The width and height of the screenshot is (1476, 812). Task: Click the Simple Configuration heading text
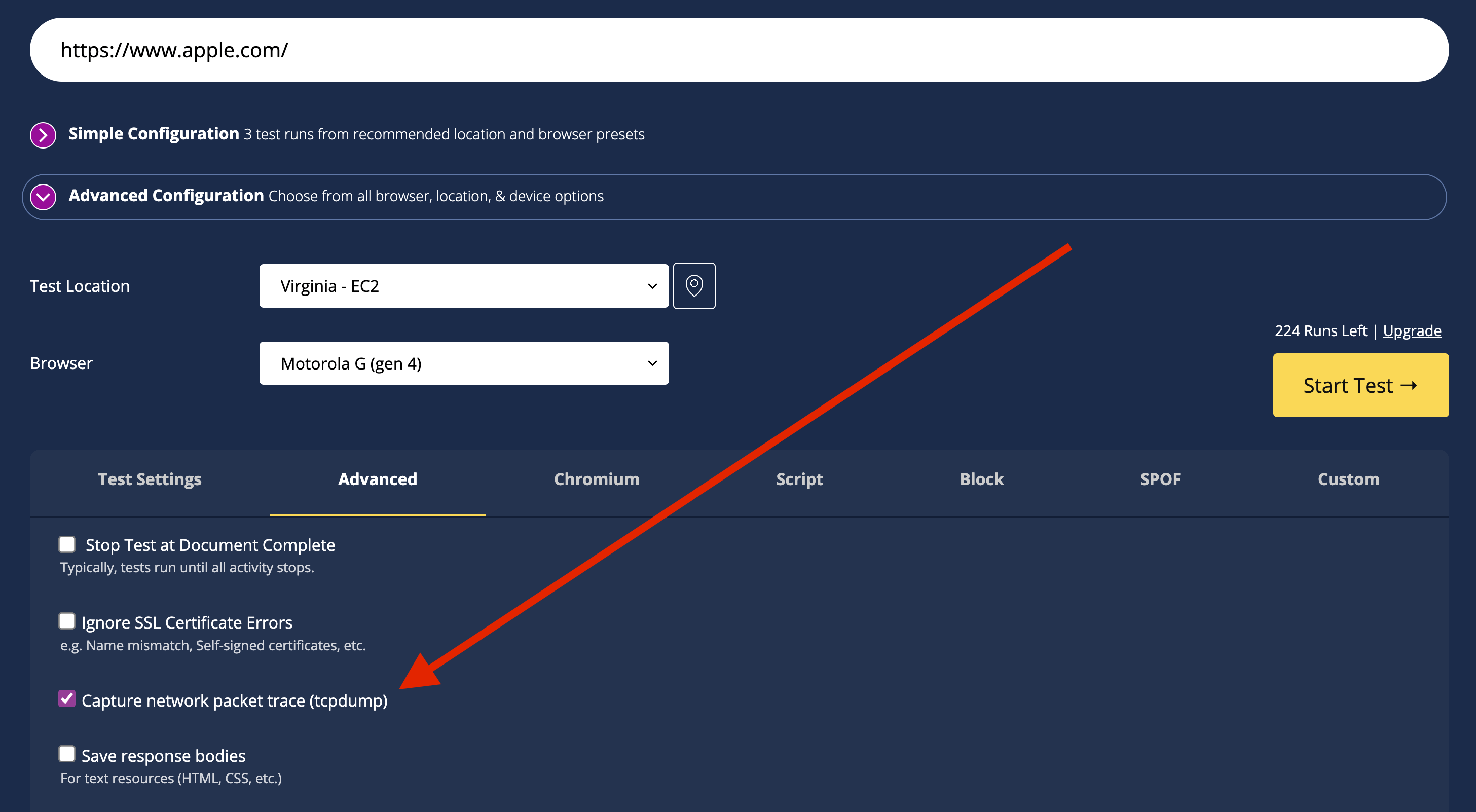coord(154,133)
